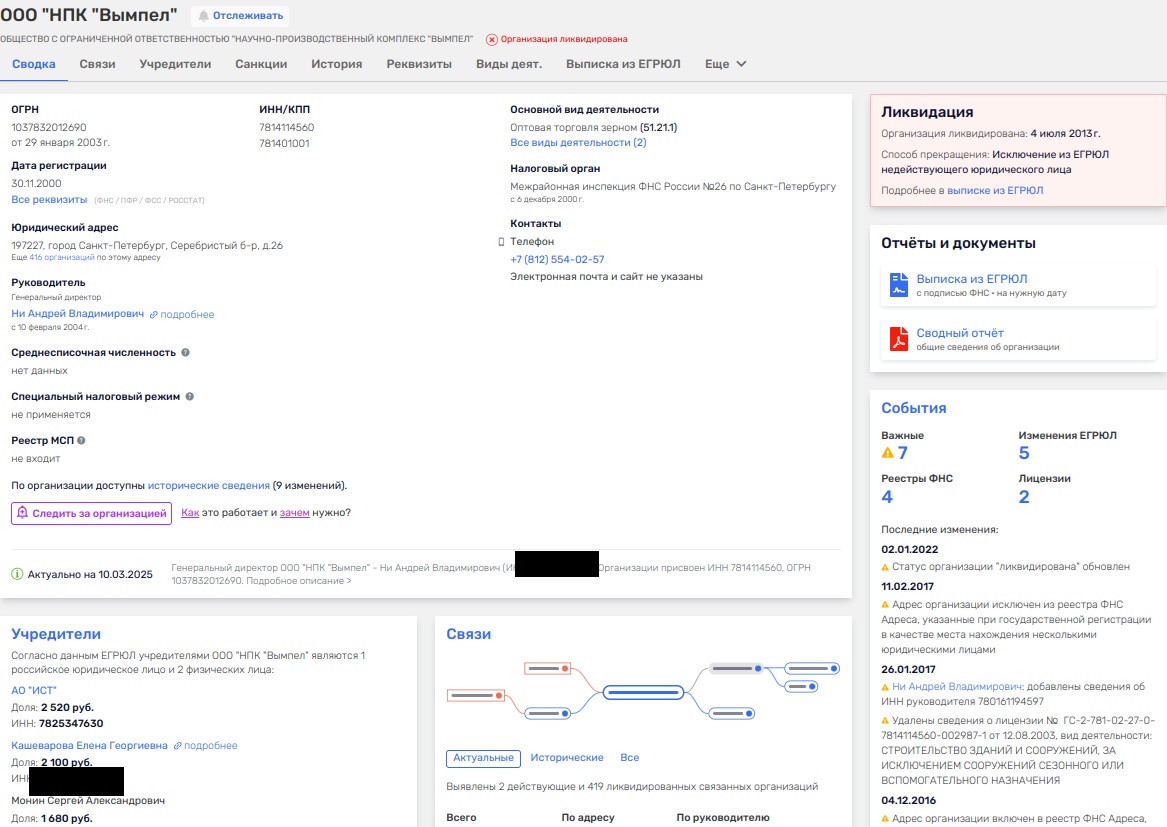Select the Актуальные filter
This screenshot has width=1167, height=827.
click(483, 758)
